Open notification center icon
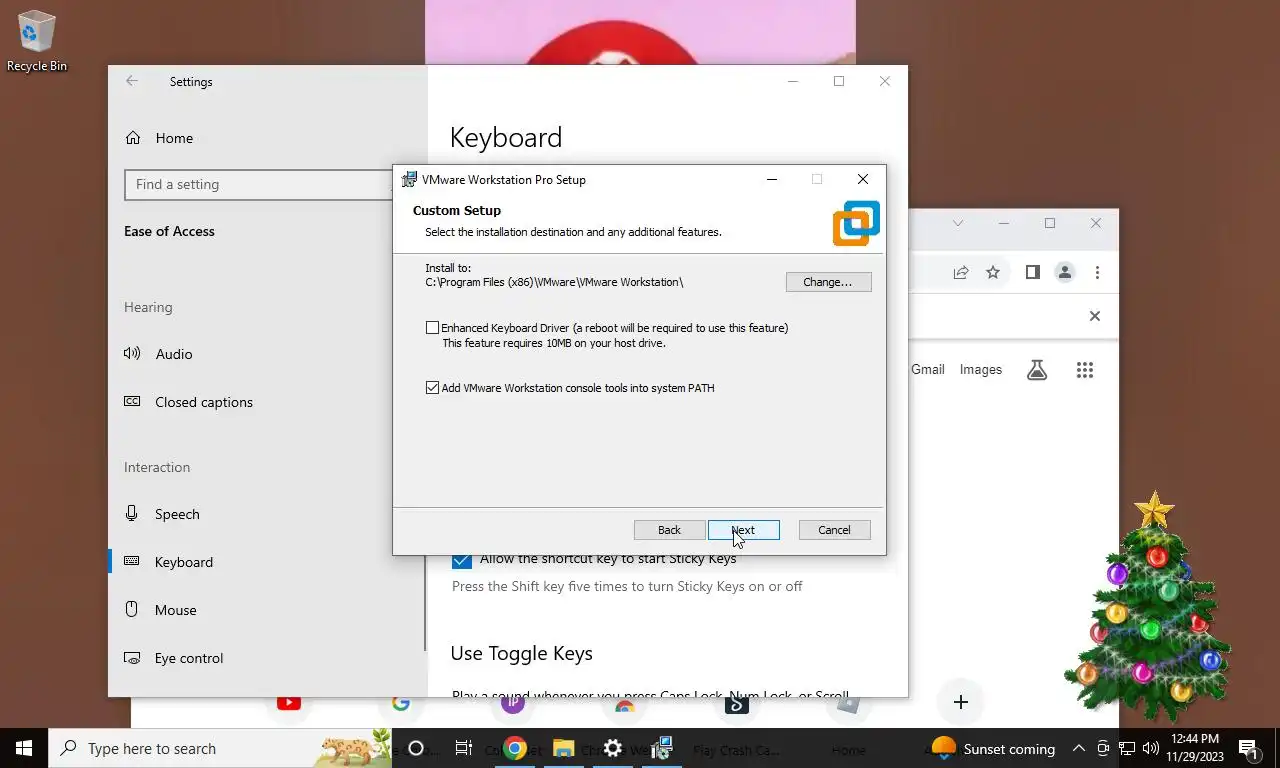The height and width of the screenshot is (768, 1280). [1249, 748]
